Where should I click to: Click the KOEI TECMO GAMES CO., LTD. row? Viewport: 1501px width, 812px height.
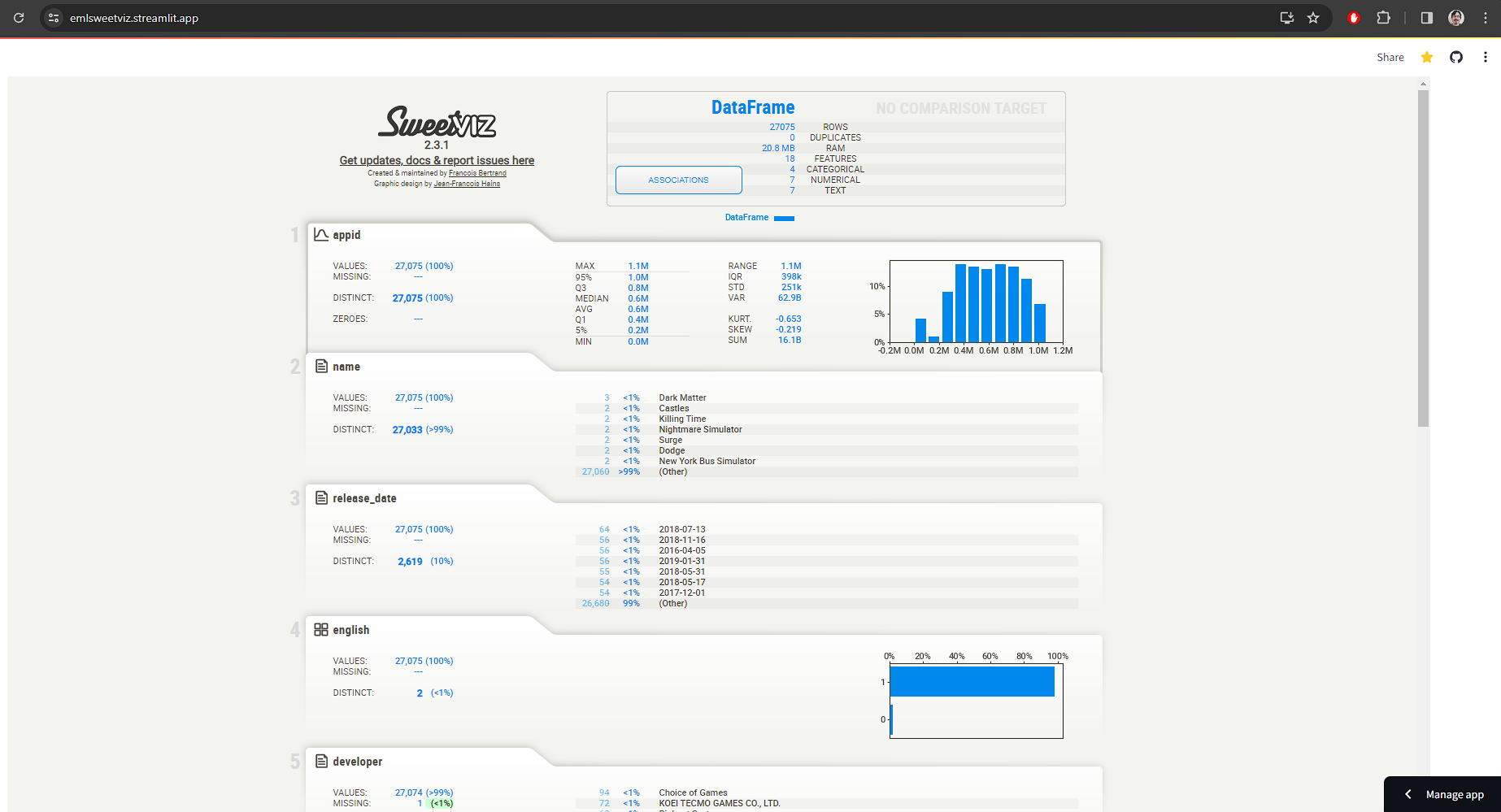(x=827, y=803)
